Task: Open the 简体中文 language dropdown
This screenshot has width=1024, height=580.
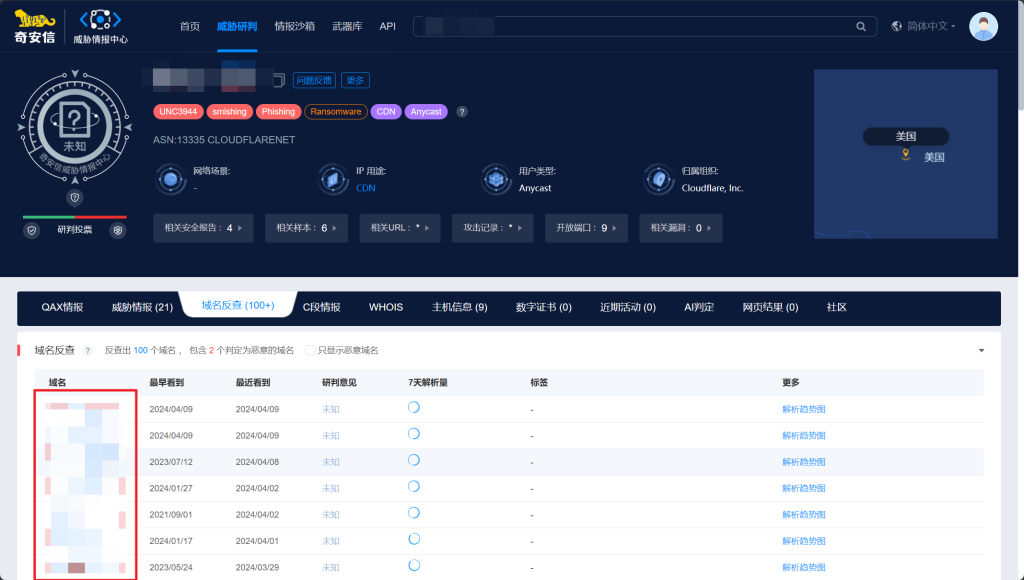Action: [923, 27]
